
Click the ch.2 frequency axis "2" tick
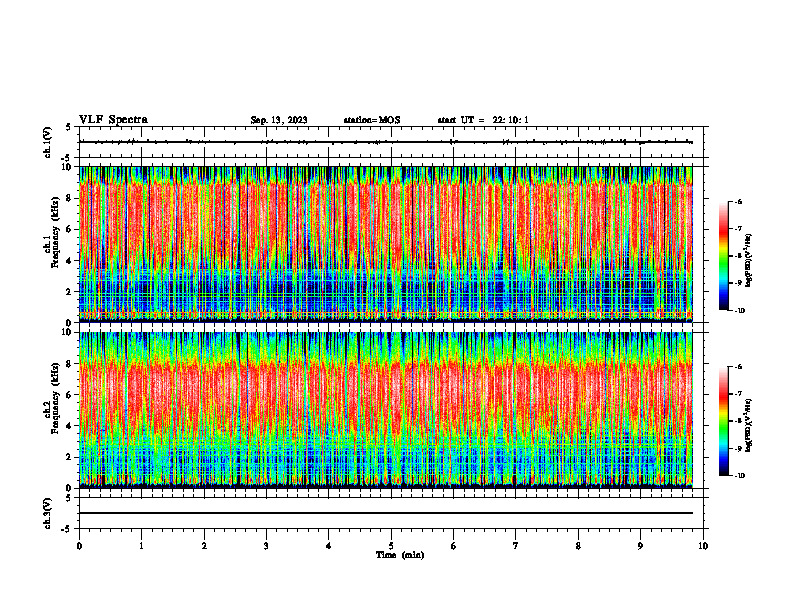coord(70,457)
